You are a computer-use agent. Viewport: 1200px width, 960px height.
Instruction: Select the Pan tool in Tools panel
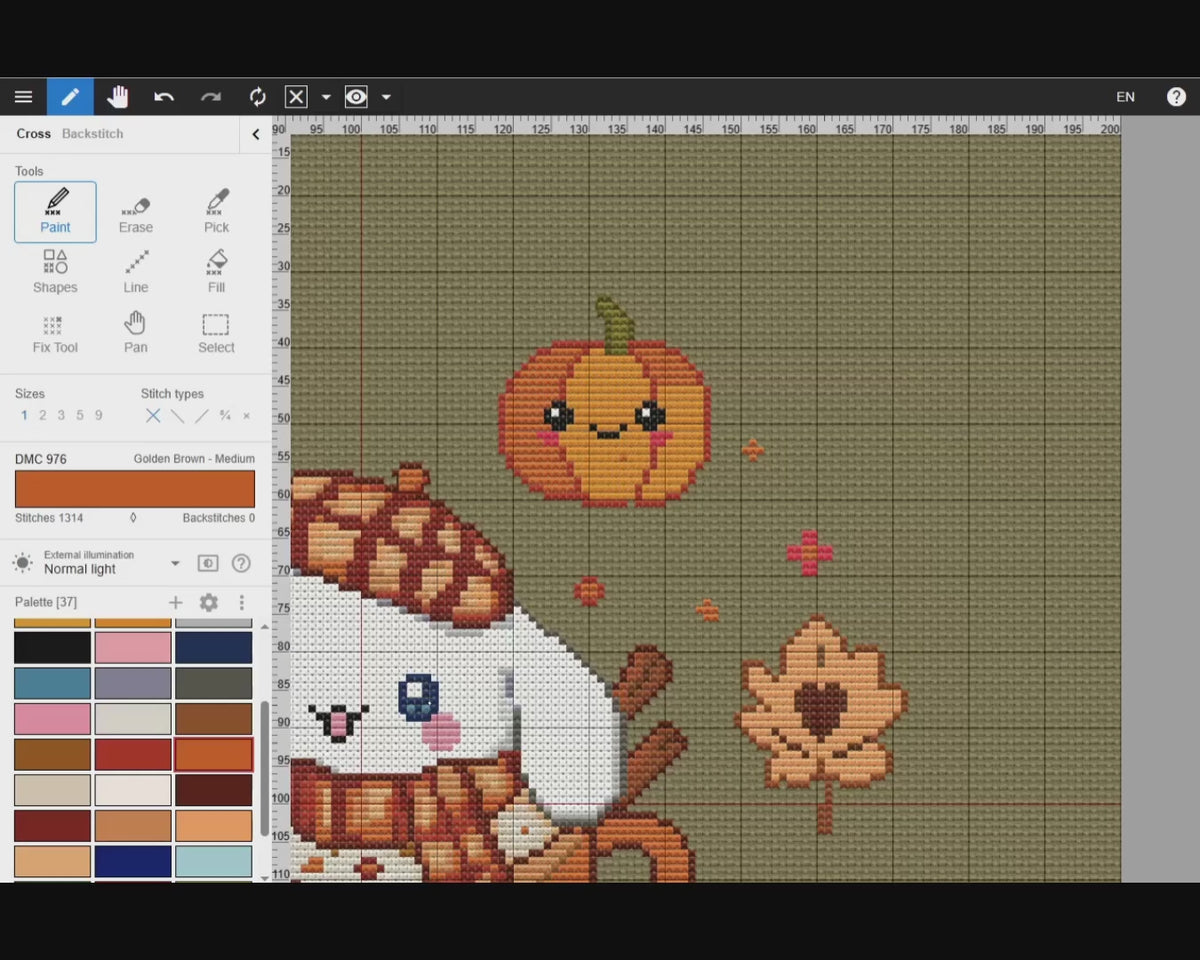pyautogui.click(x=136, y=333)
